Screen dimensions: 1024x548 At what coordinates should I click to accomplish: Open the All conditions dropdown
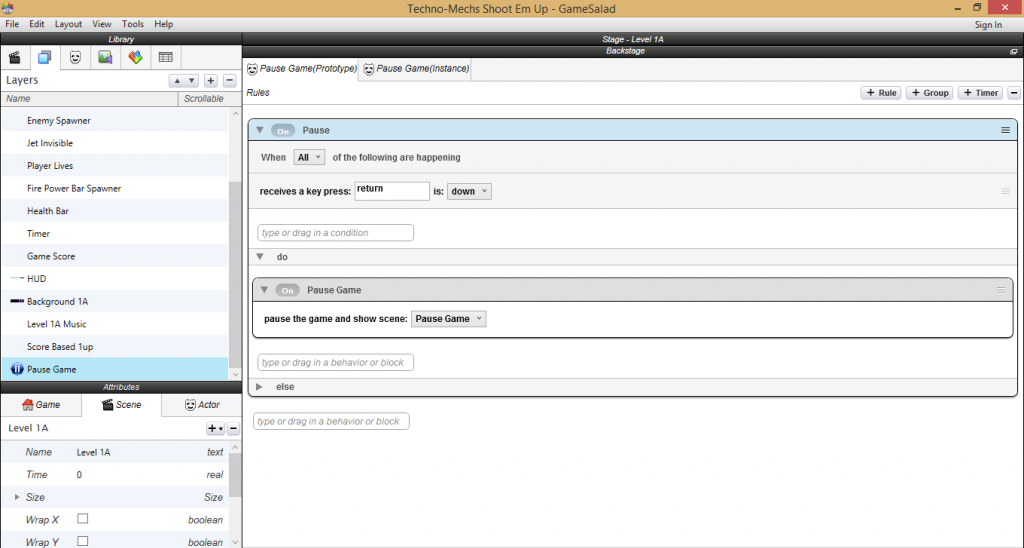click(309, 157)
